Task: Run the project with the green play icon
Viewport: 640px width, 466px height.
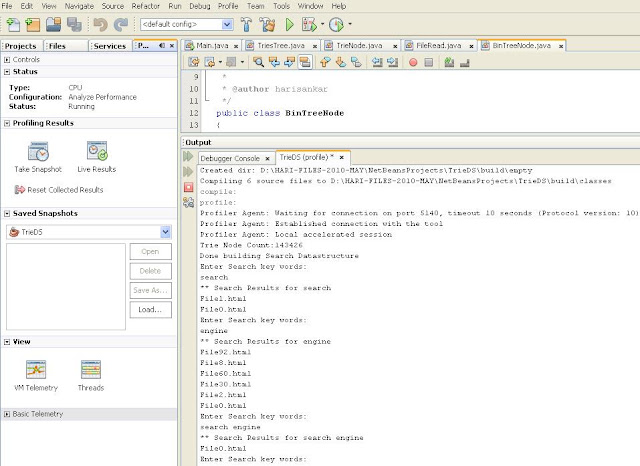Action: click(x=289, y=25)
